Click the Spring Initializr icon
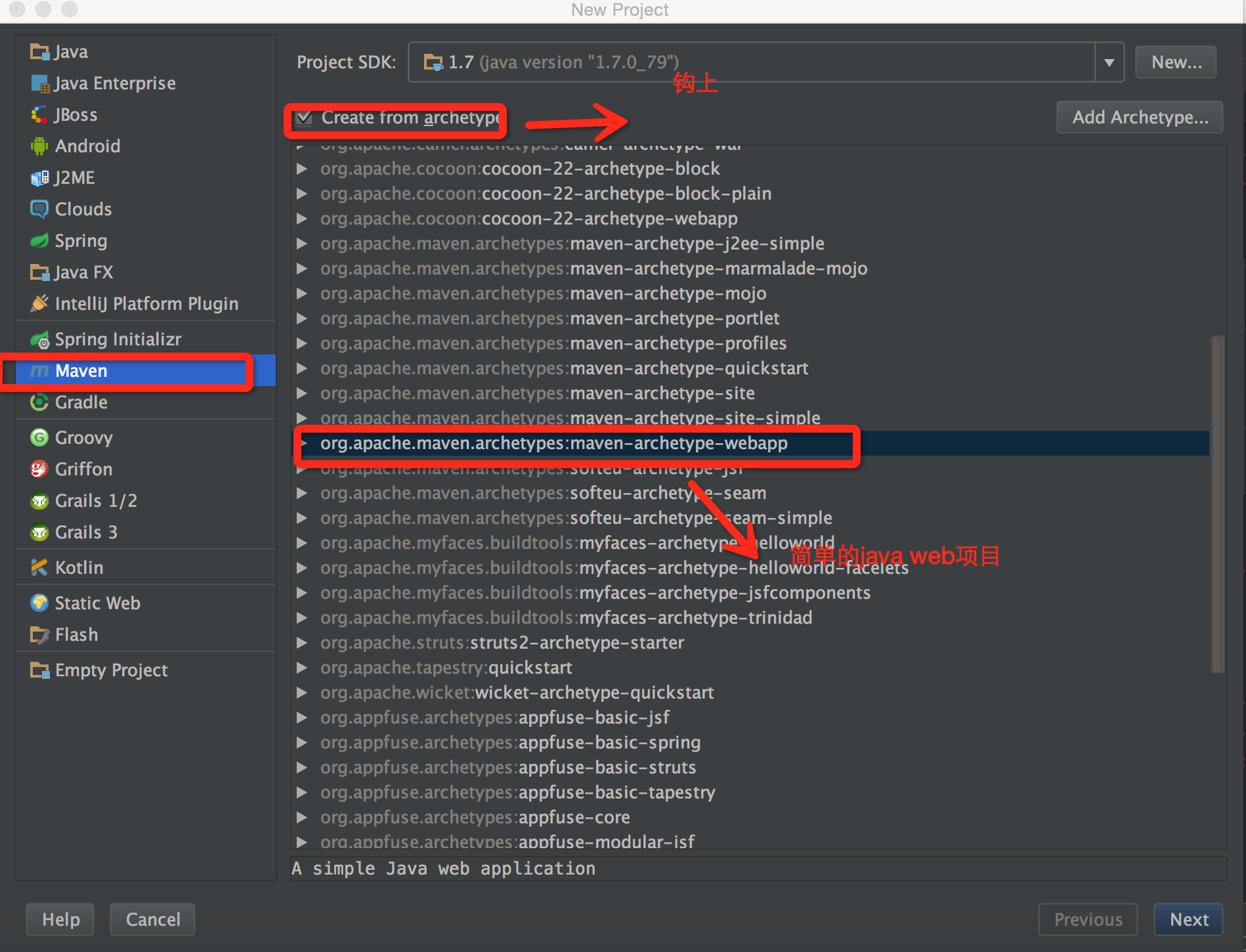Viewport: 1246px width, 952px height. tap(40, 339)
